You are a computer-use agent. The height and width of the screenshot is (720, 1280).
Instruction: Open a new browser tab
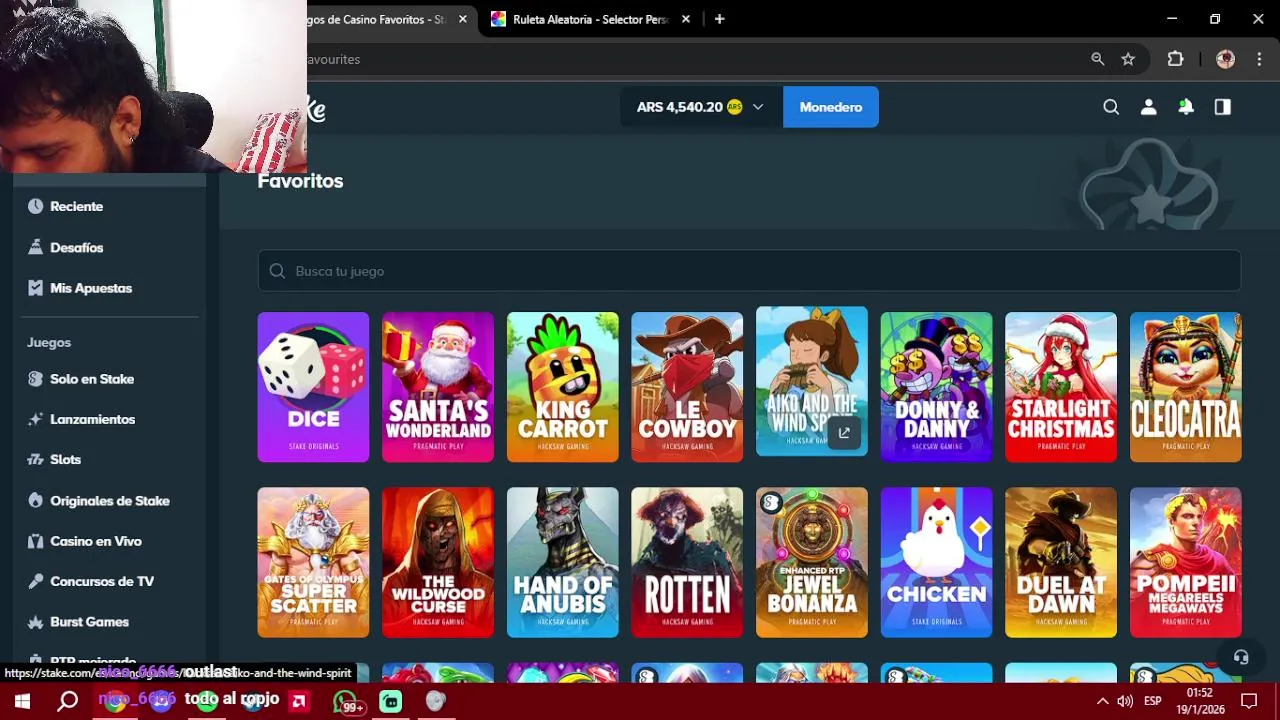719,19
